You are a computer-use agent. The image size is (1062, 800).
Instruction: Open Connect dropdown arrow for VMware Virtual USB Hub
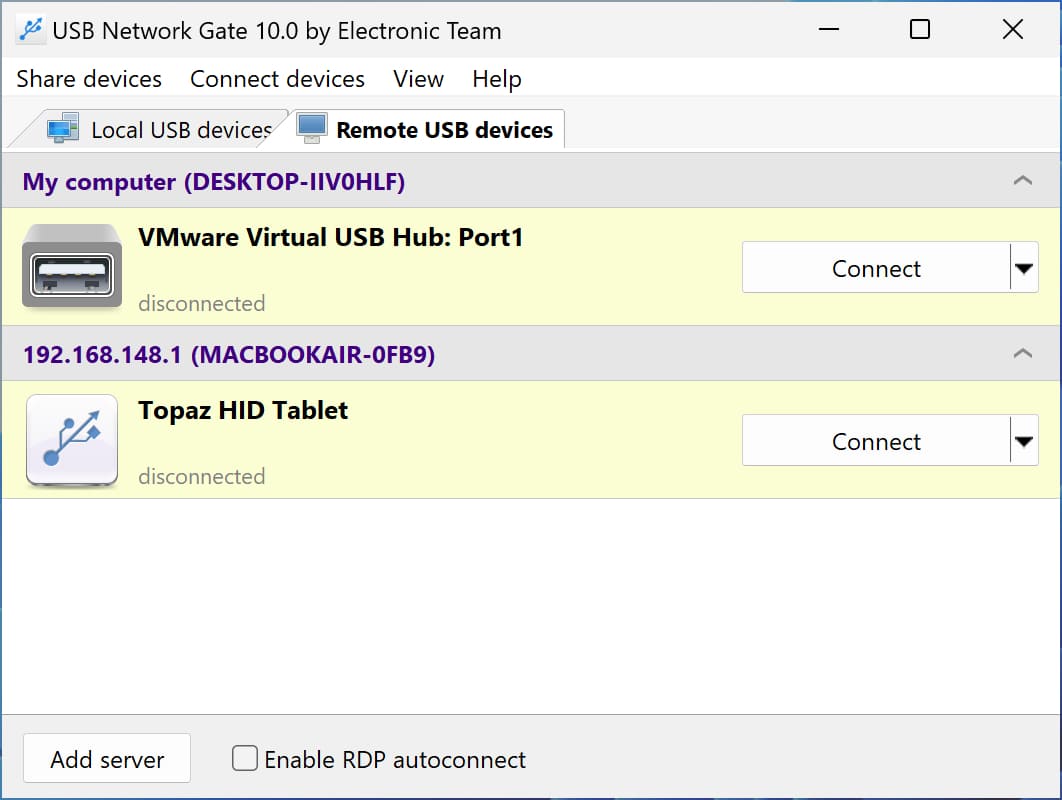click(x=1024, y=268)
